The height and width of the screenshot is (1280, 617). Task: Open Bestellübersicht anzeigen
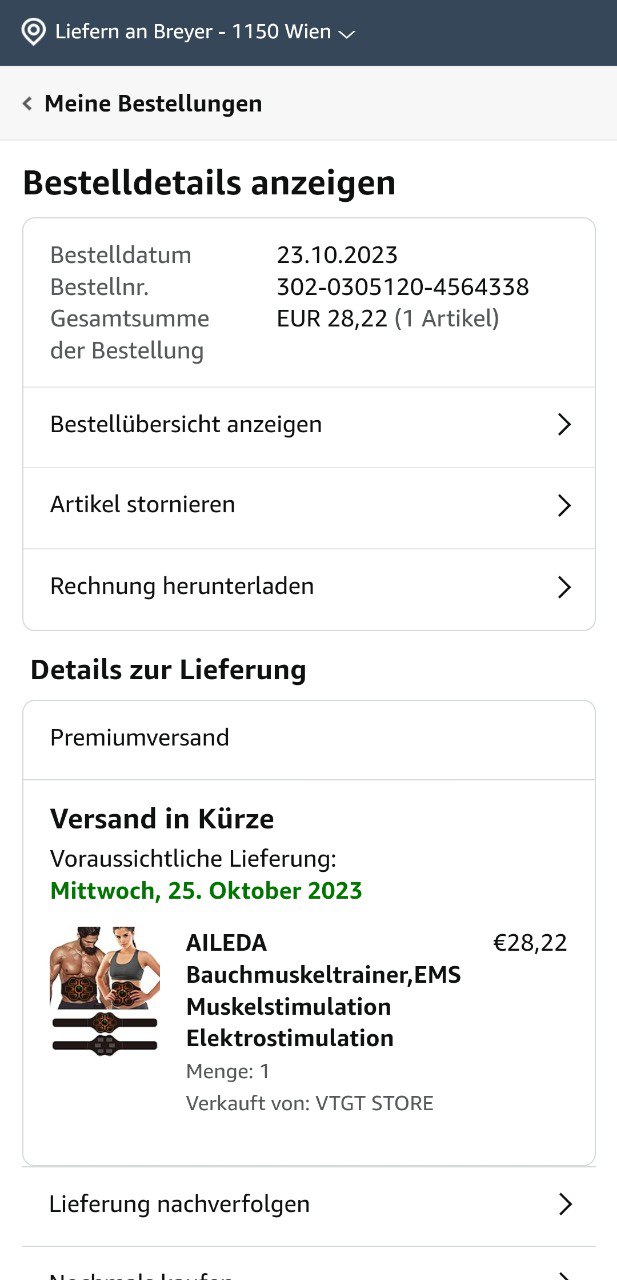[186, 424]
